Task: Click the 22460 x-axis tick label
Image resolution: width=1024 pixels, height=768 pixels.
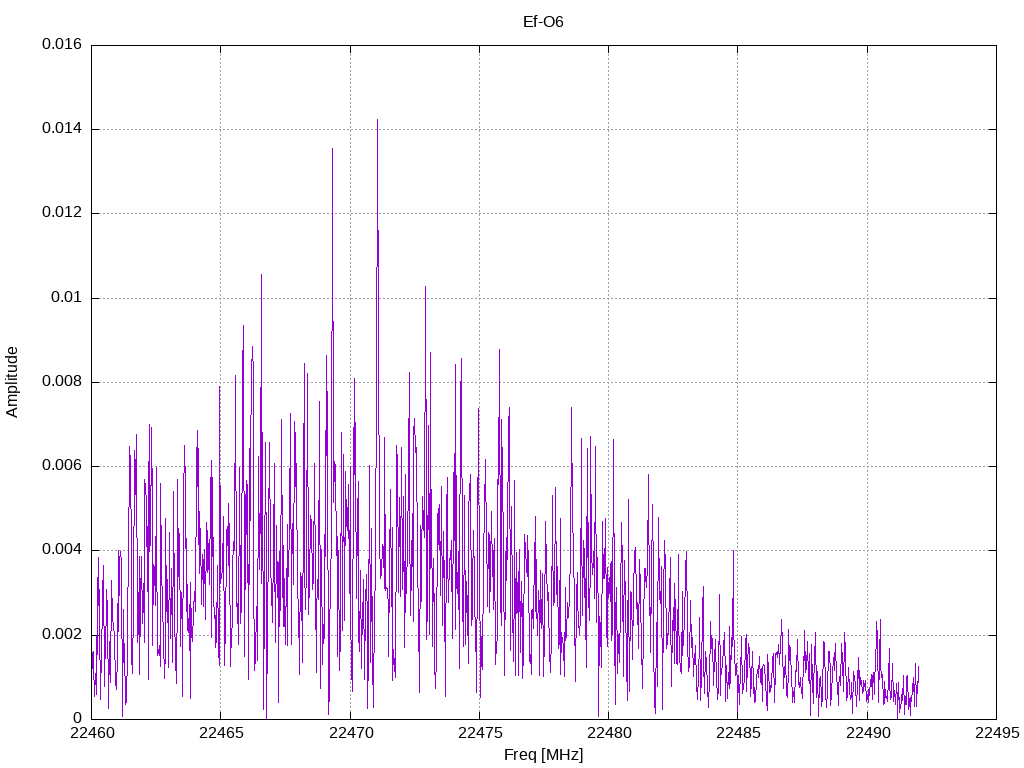Action: click(92, 733)
